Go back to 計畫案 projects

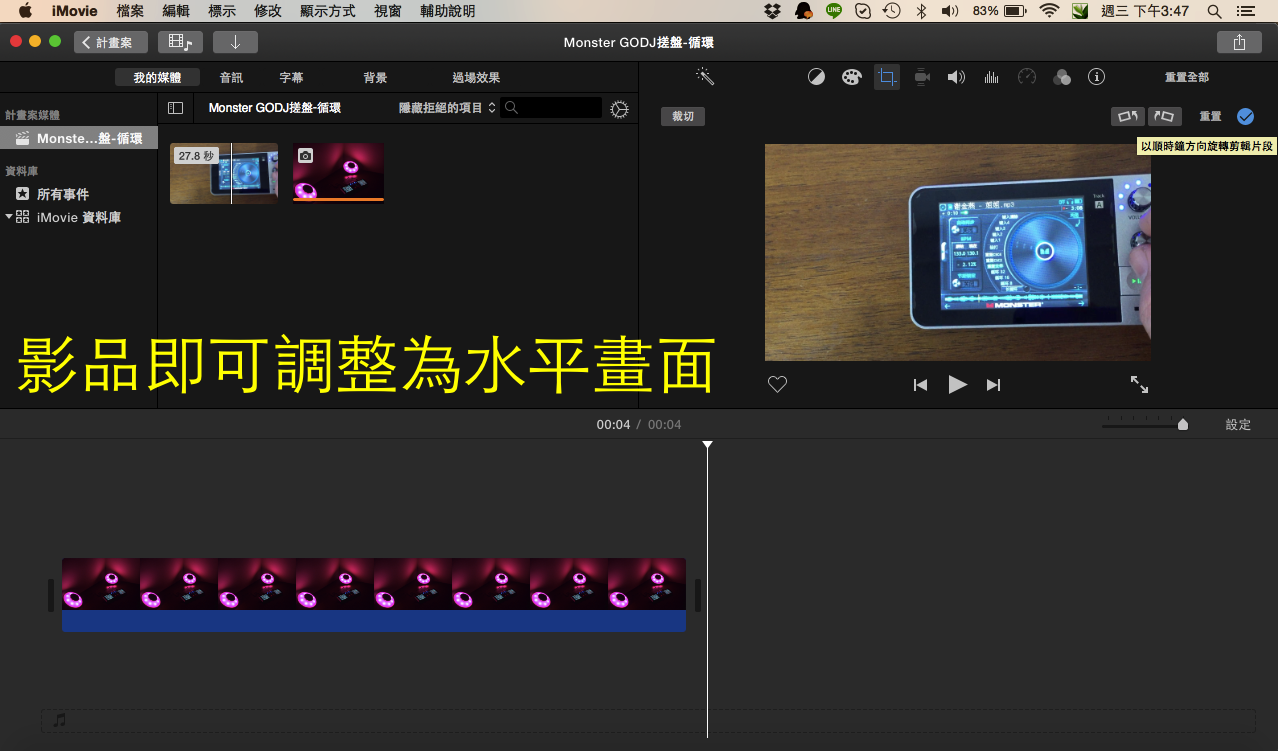click(111, 42)
